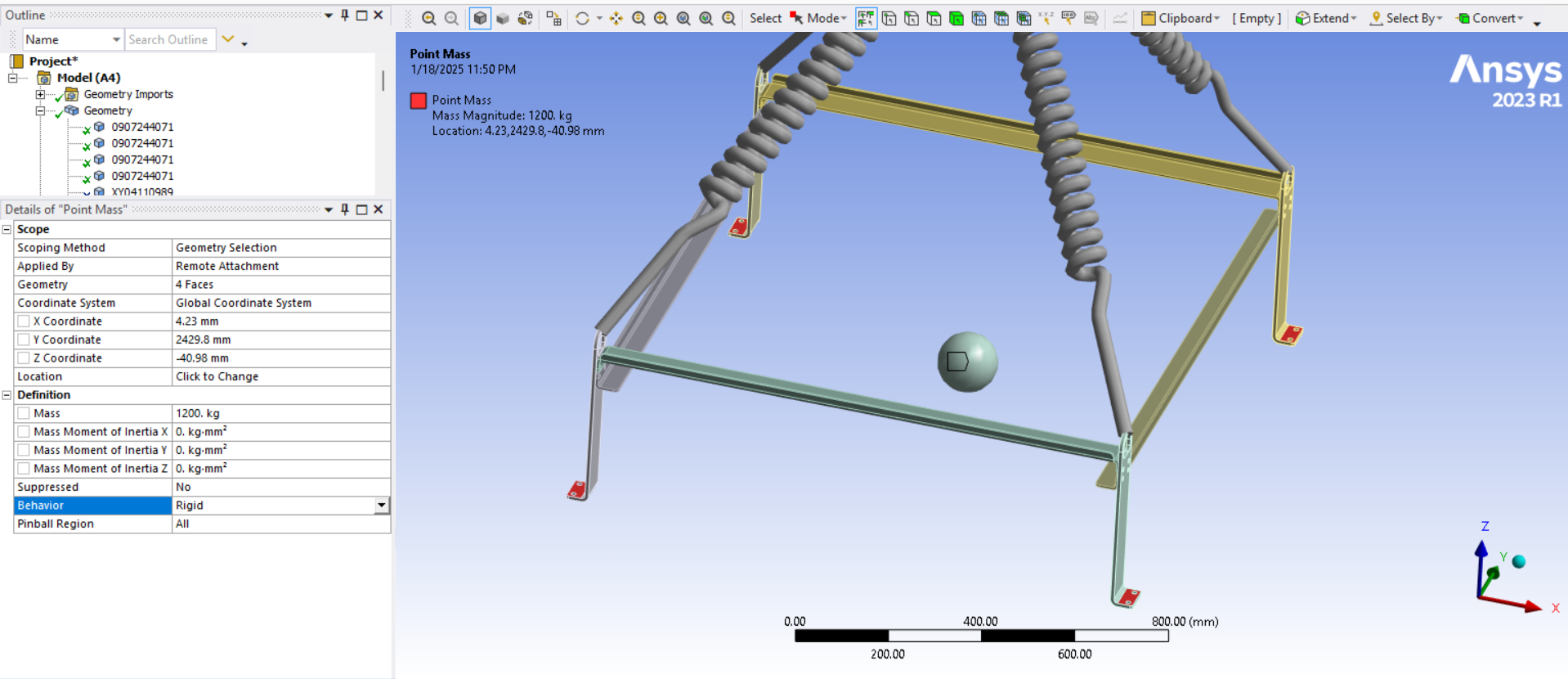The image size is (1568, 679).
Task: Collapse the Definition section in Details
Action: [7, 395]
